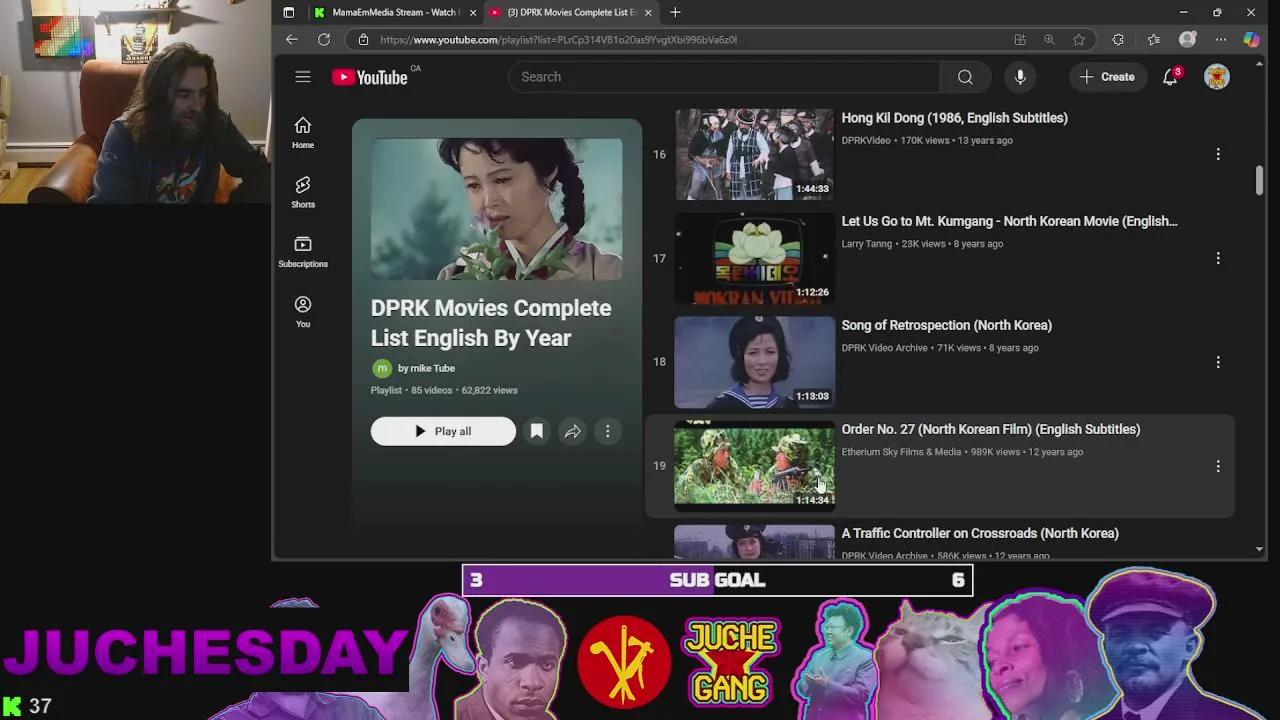Open the browser profile icon
The height and width of the screenshot is (720, 1280).
pos(1187,40)
